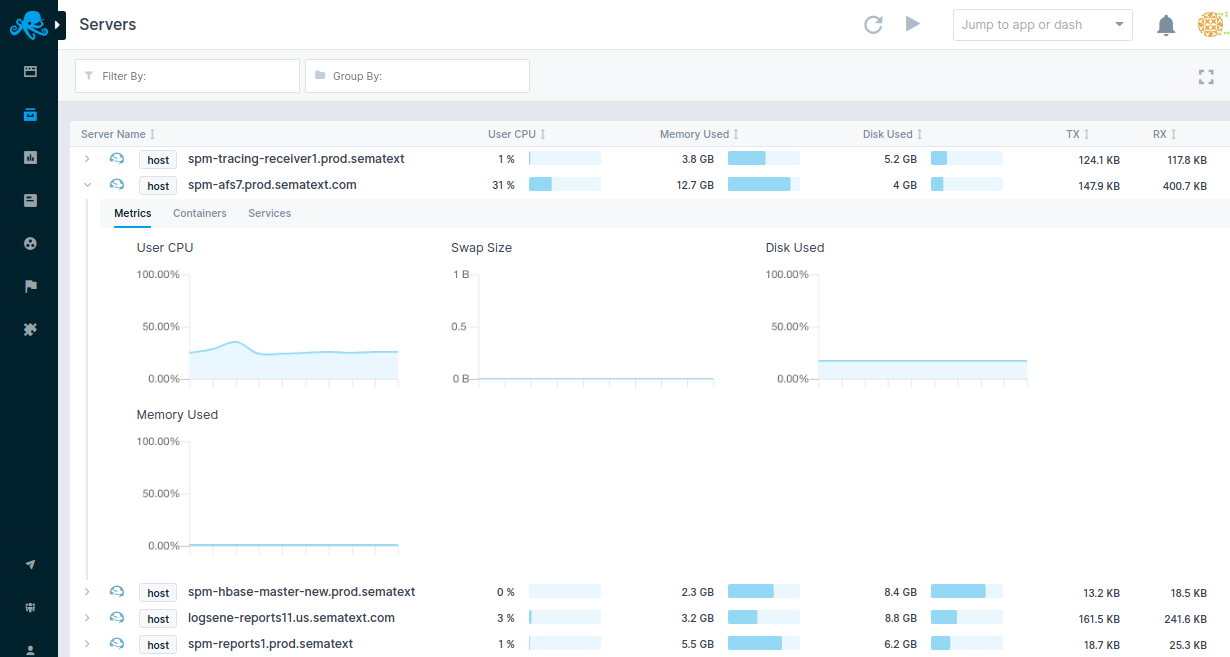The image size is (1230, 657).
Task: Sort table by RX column
Action: (1164, 134)
